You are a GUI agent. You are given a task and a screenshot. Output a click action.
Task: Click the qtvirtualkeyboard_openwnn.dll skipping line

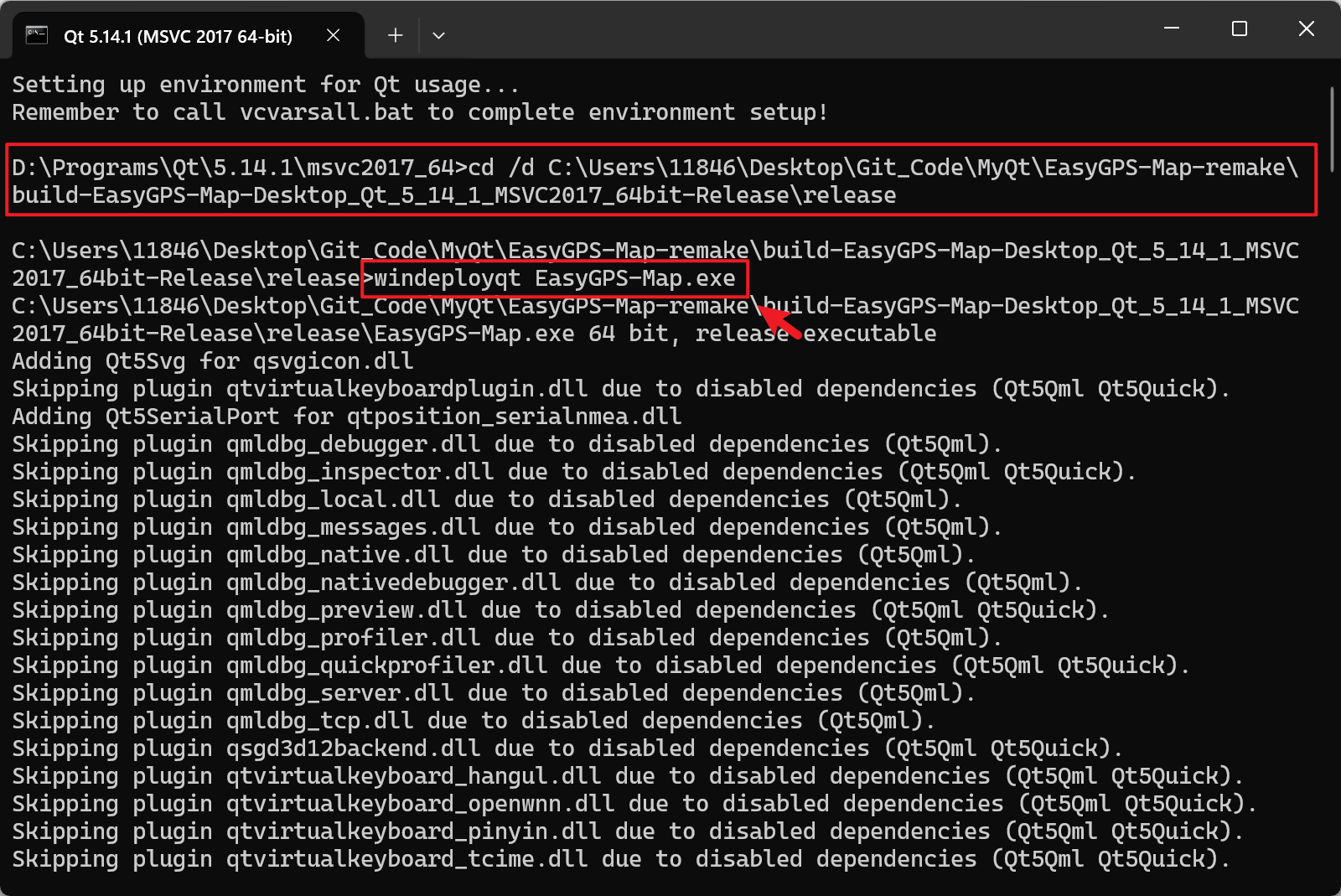coord(634,804)
